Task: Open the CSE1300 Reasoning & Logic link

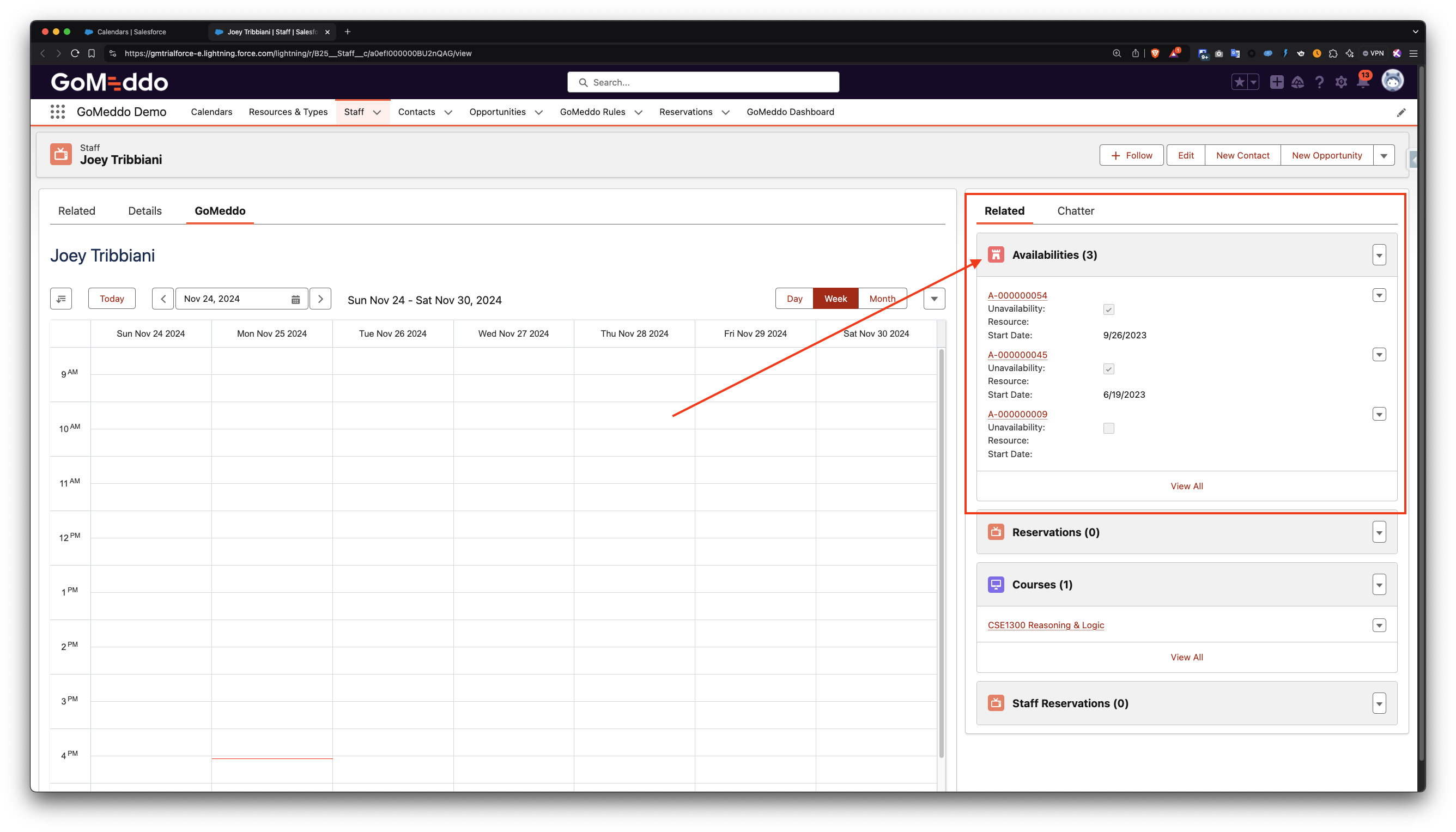Action: click(1046, 625)
